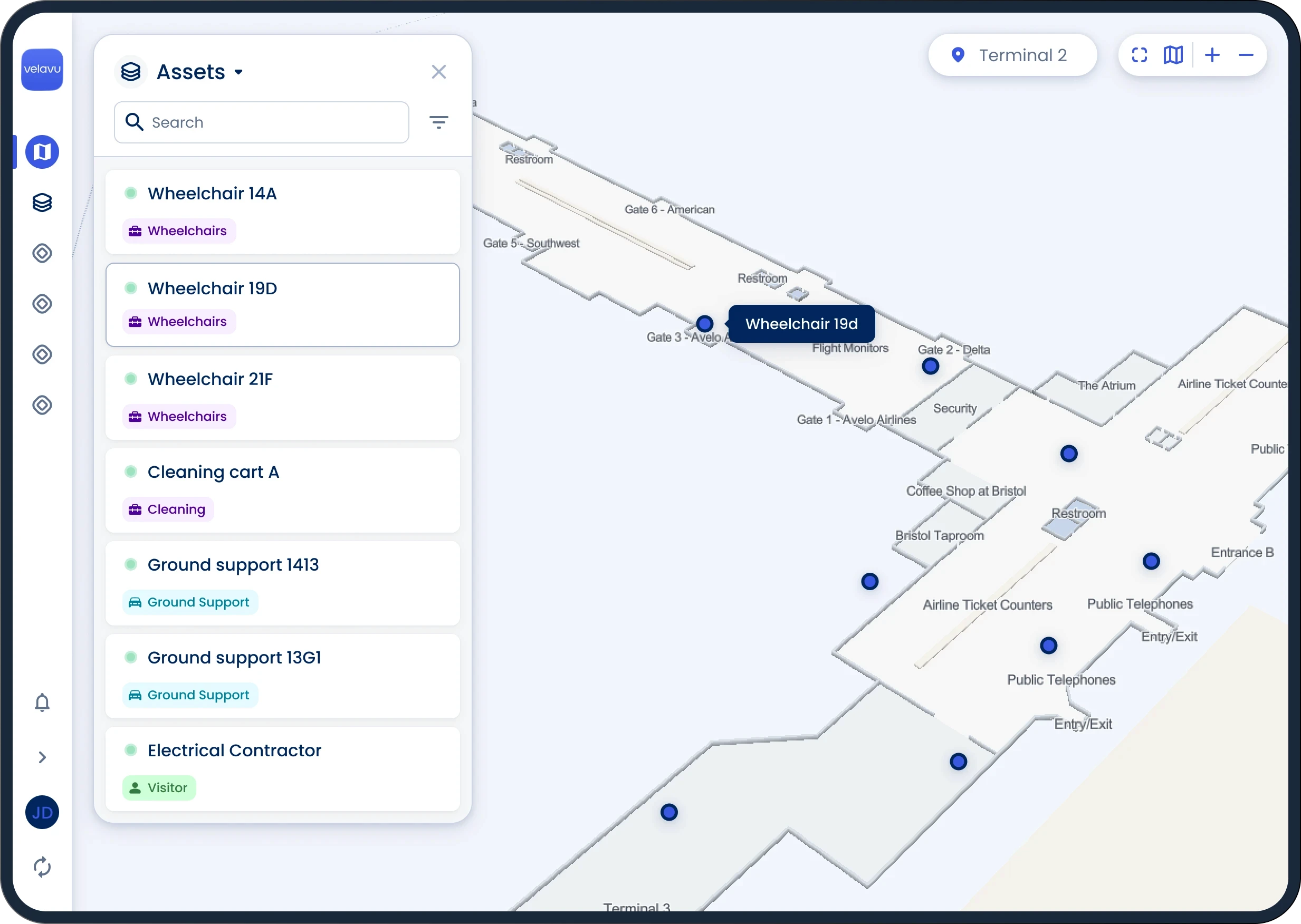Click the Wheelchair 19d tooltip label
Screen dimensions: 1301x924
pyautogui.click(x=801, y=324)
